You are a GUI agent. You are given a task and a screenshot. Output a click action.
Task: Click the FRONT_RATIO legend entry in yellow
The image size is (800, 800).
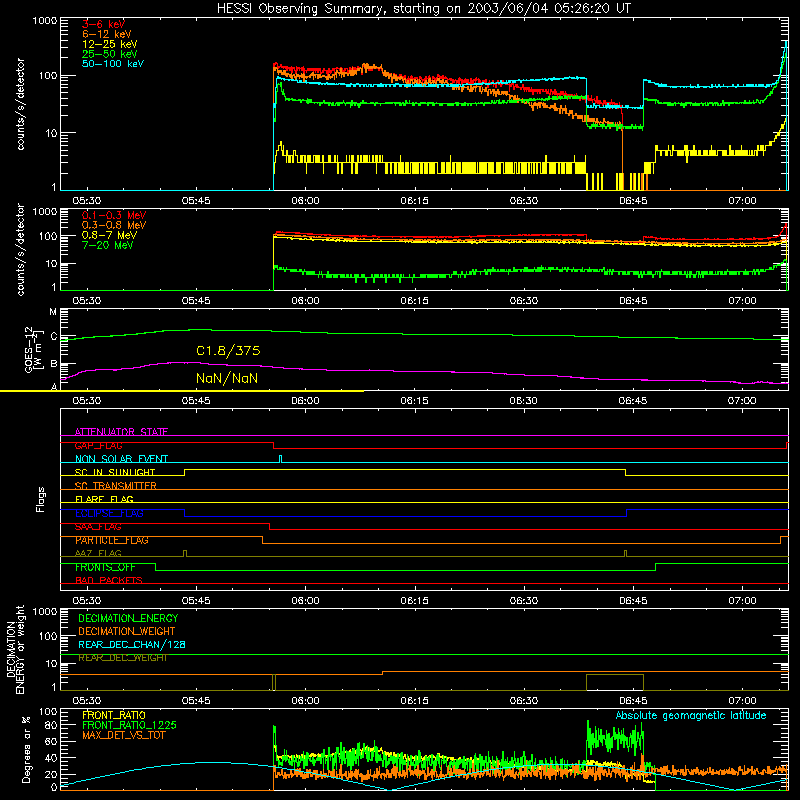pos(114,715)
